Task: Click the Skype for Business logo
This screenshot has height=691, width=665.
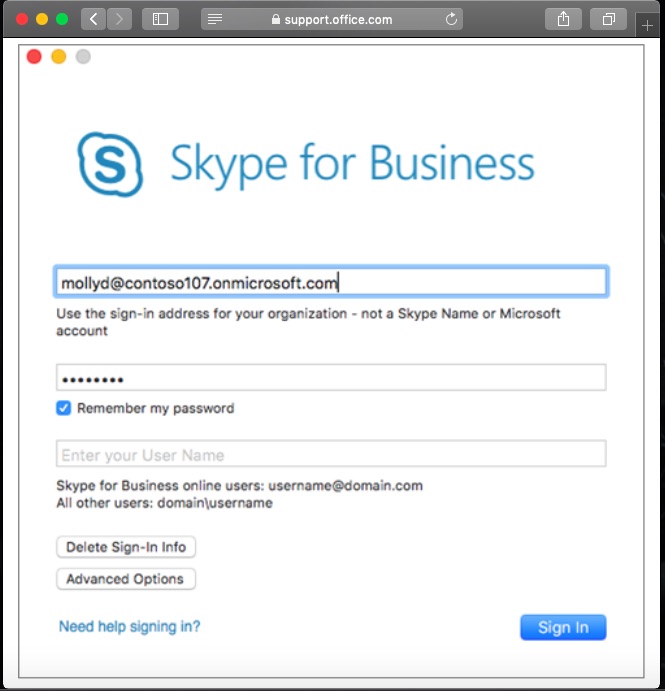Action: pos(110,164)
